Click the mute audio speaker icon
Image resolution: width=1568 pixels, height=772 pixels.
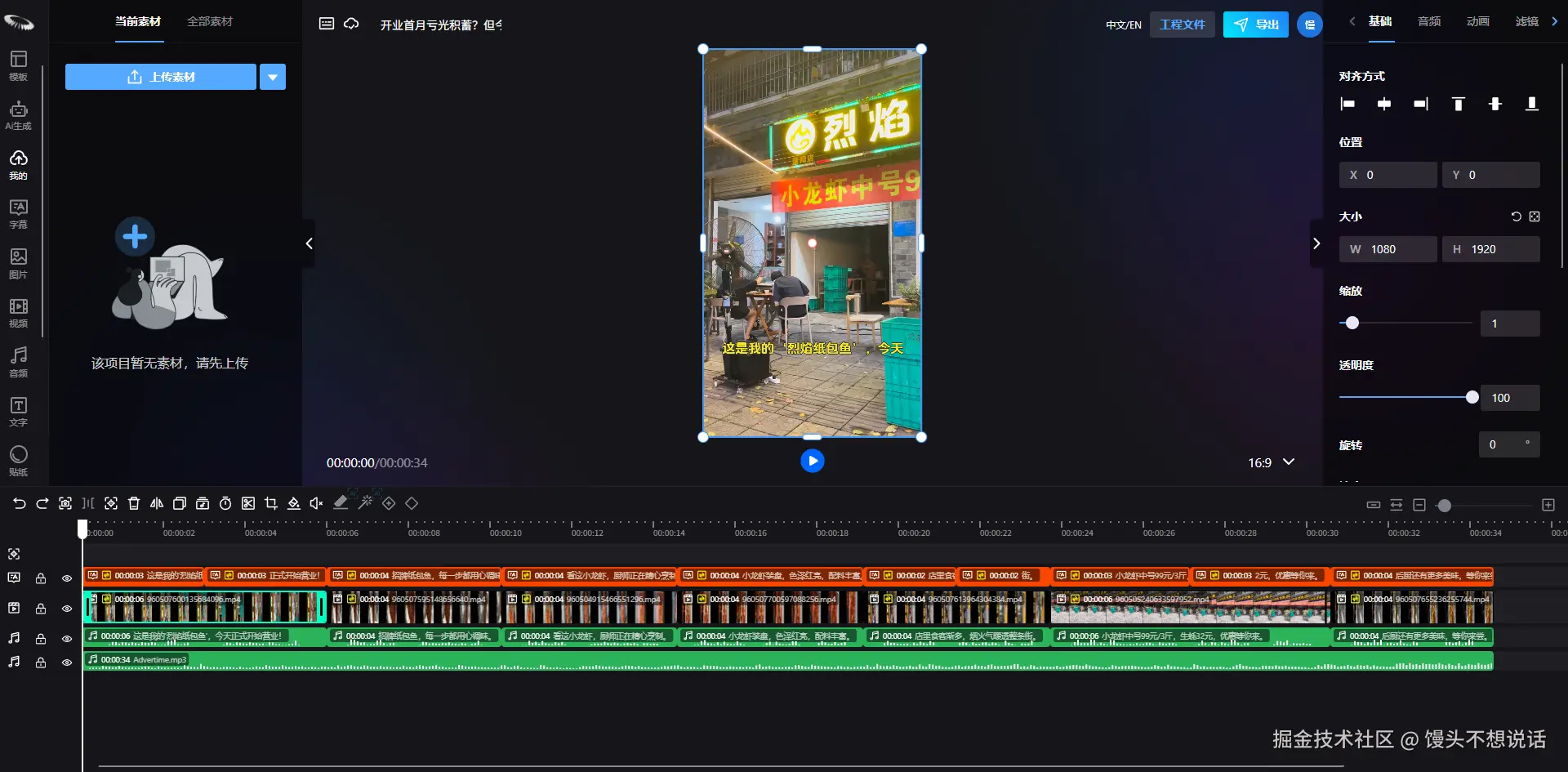coord(317,503)
